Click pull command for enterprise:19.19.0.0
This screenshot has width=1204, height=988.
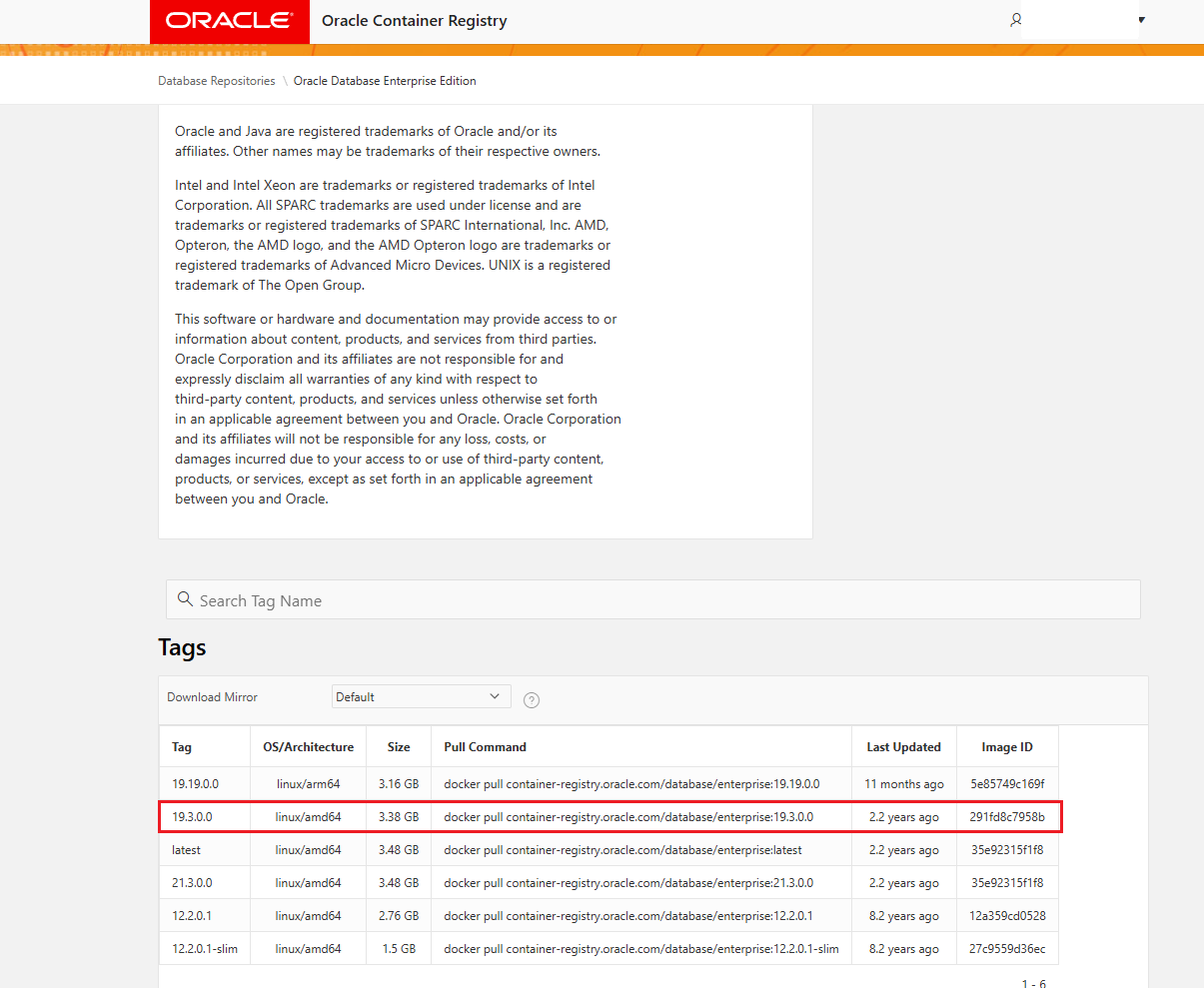pos(631,784)
